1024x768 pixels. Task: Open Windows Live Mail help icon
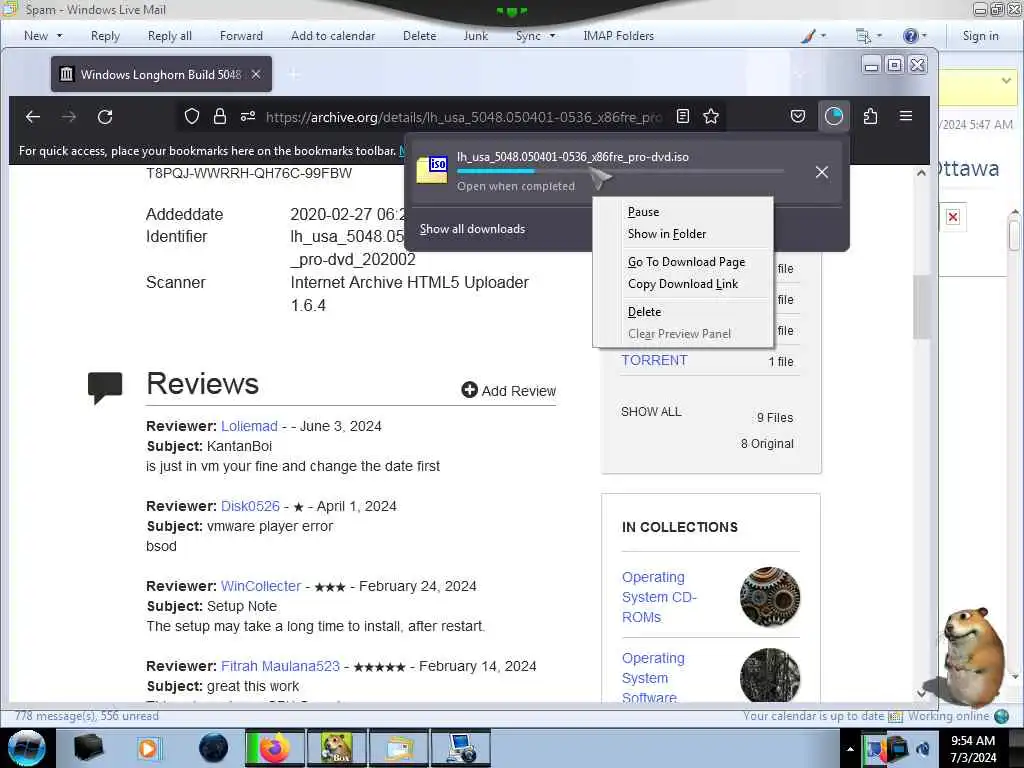pyautogui.click(x=910, y=36)
